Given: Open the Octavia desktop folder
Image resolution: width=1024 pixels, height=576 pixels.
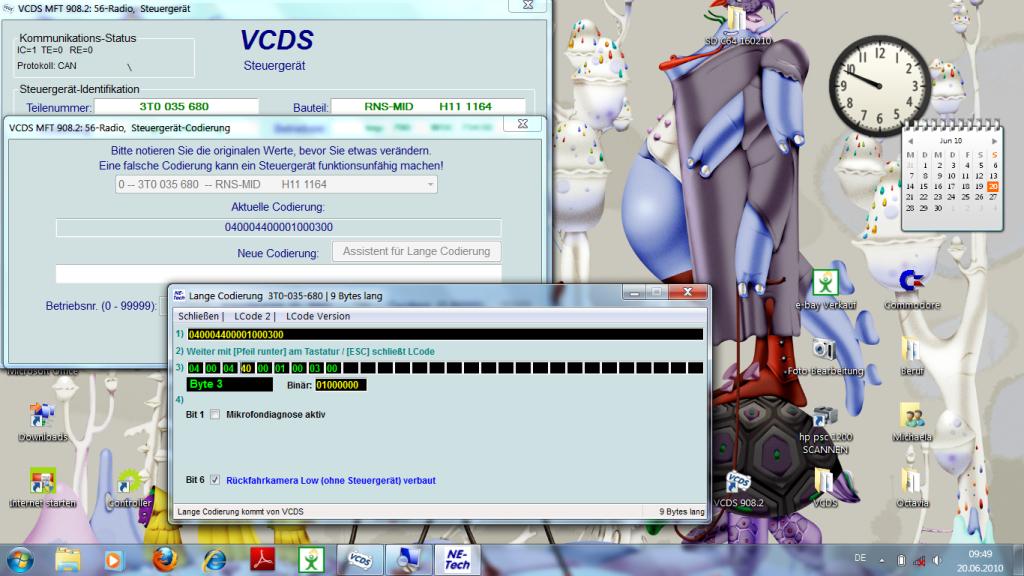Looking at the screenshot, I should coord(912,488).
